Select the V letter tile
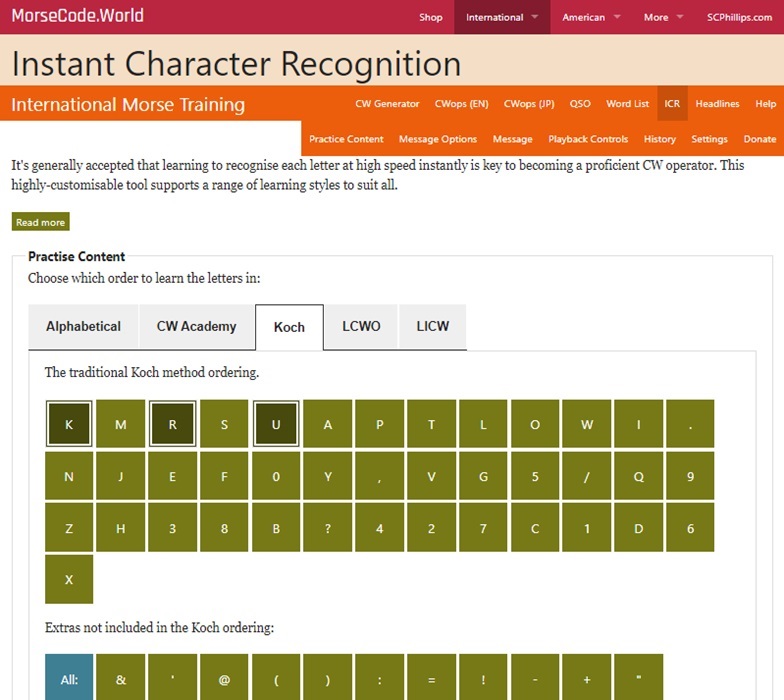This screenshot has height=700, width=784. point(431,476)
